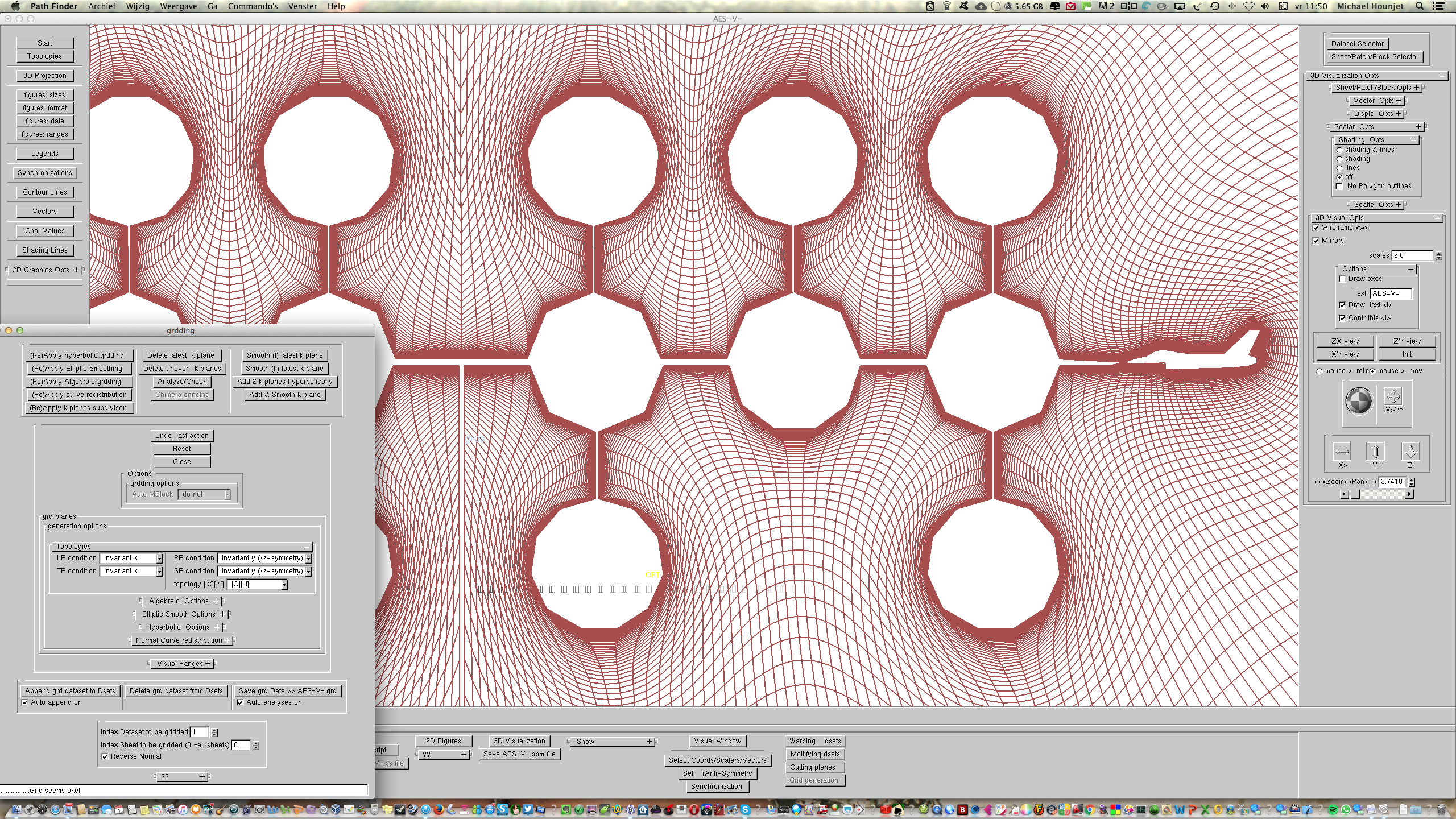
Task: Toggle the Reverse Normal checkbox
Action: (105, 756)
